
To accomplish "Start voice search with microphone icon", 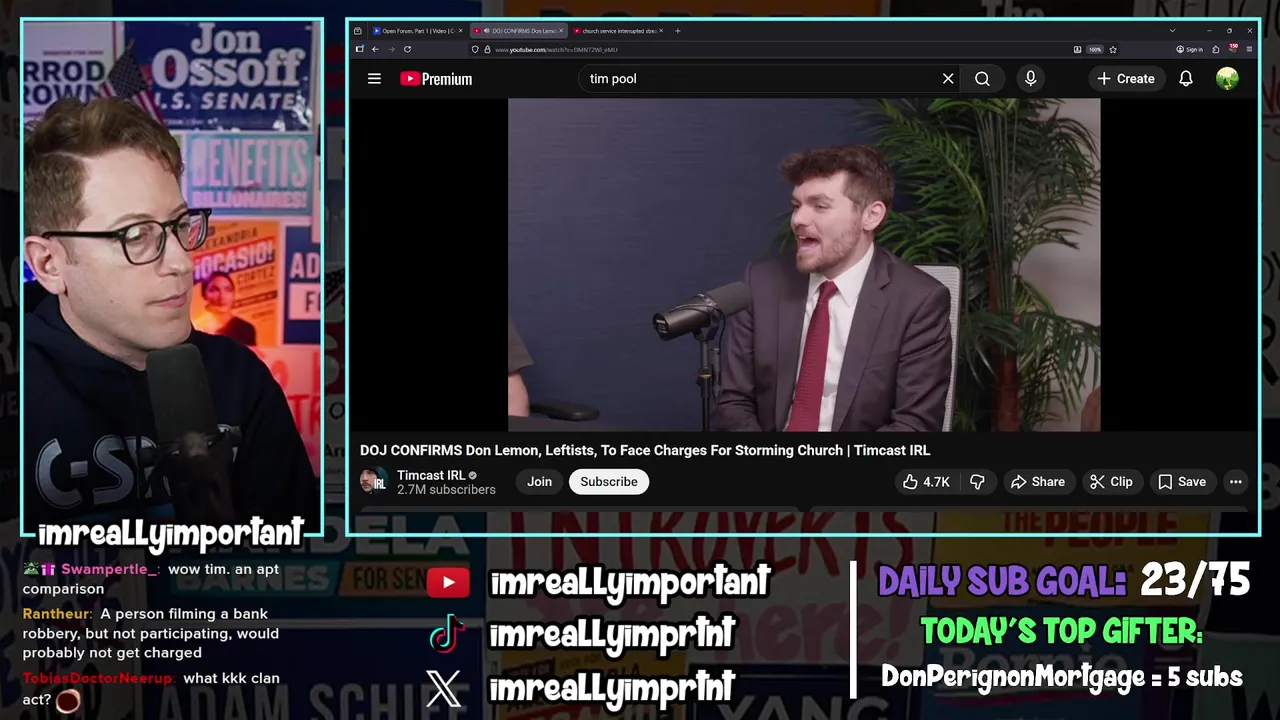I will (1030, 78).
